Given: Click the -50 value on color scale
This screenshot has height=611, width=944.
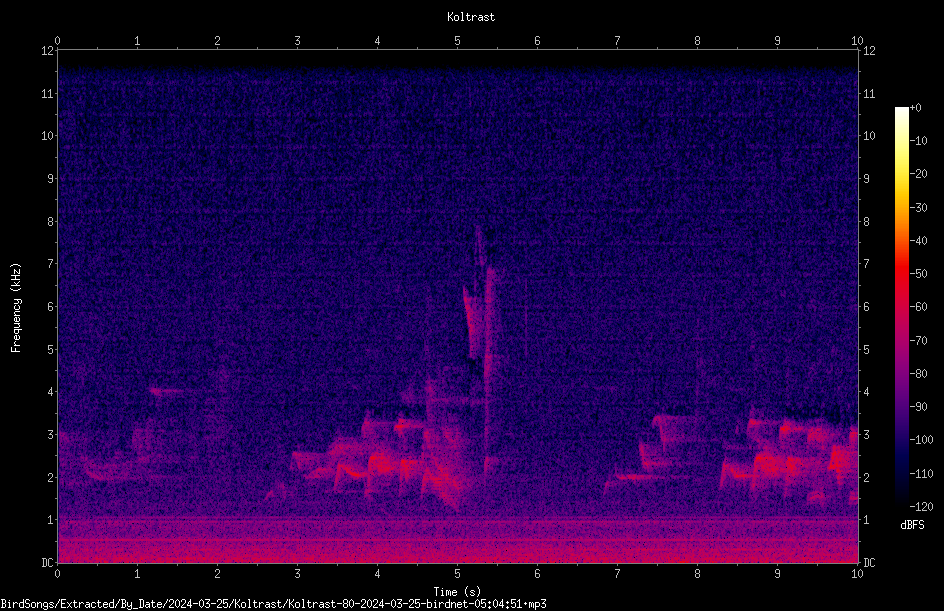Looking at the screenshot, I should click(x=919, y=274).
